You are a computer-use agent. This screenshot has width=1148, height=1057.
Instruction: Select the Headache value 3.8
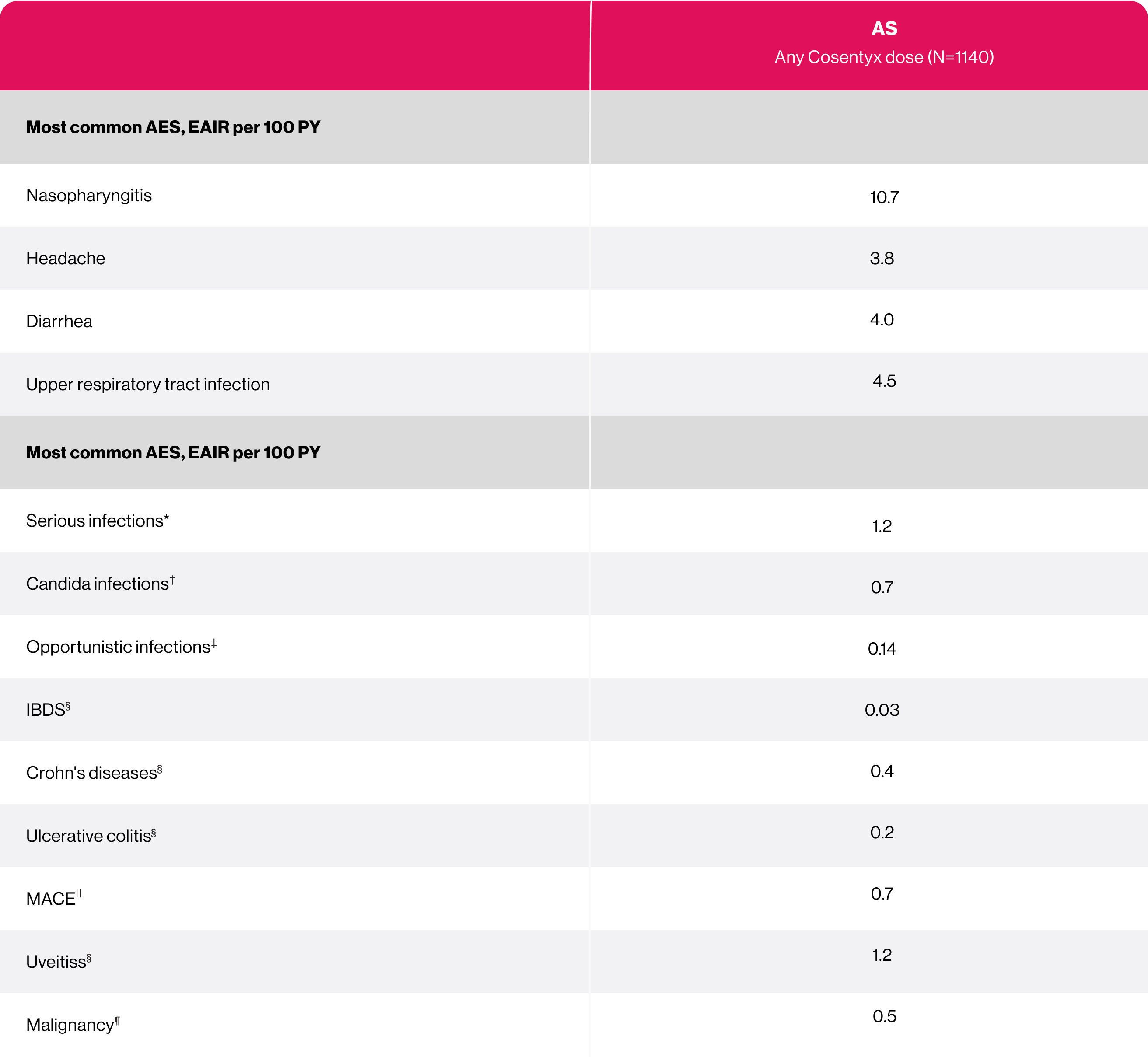[882, 259]
